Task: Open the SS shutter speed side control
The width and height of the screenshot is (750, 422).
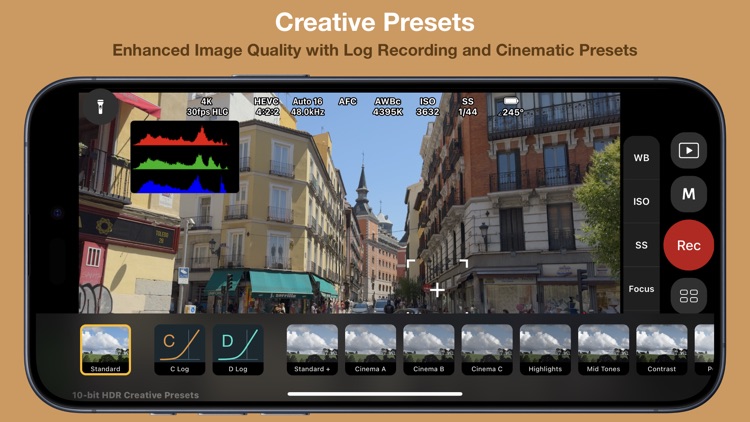Action: click(641, 245)
